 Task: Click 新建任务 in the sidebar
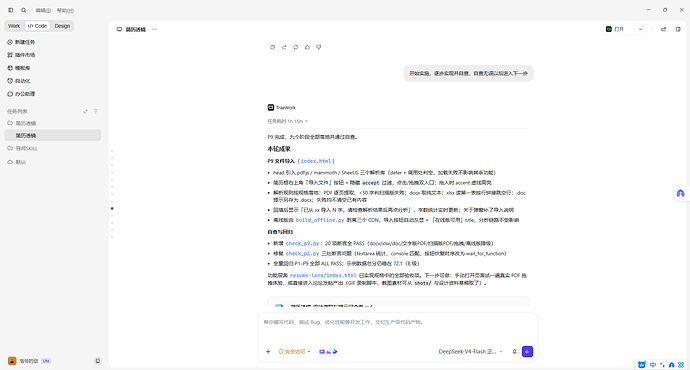pos(21,42)
